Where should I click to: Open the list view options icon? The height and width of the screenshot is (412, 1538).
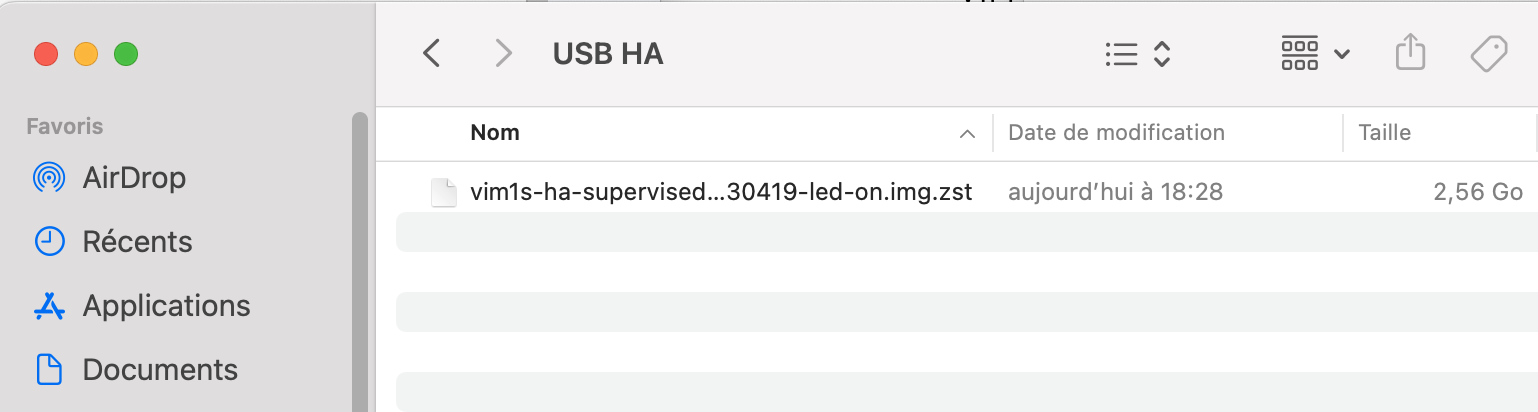1122,53
